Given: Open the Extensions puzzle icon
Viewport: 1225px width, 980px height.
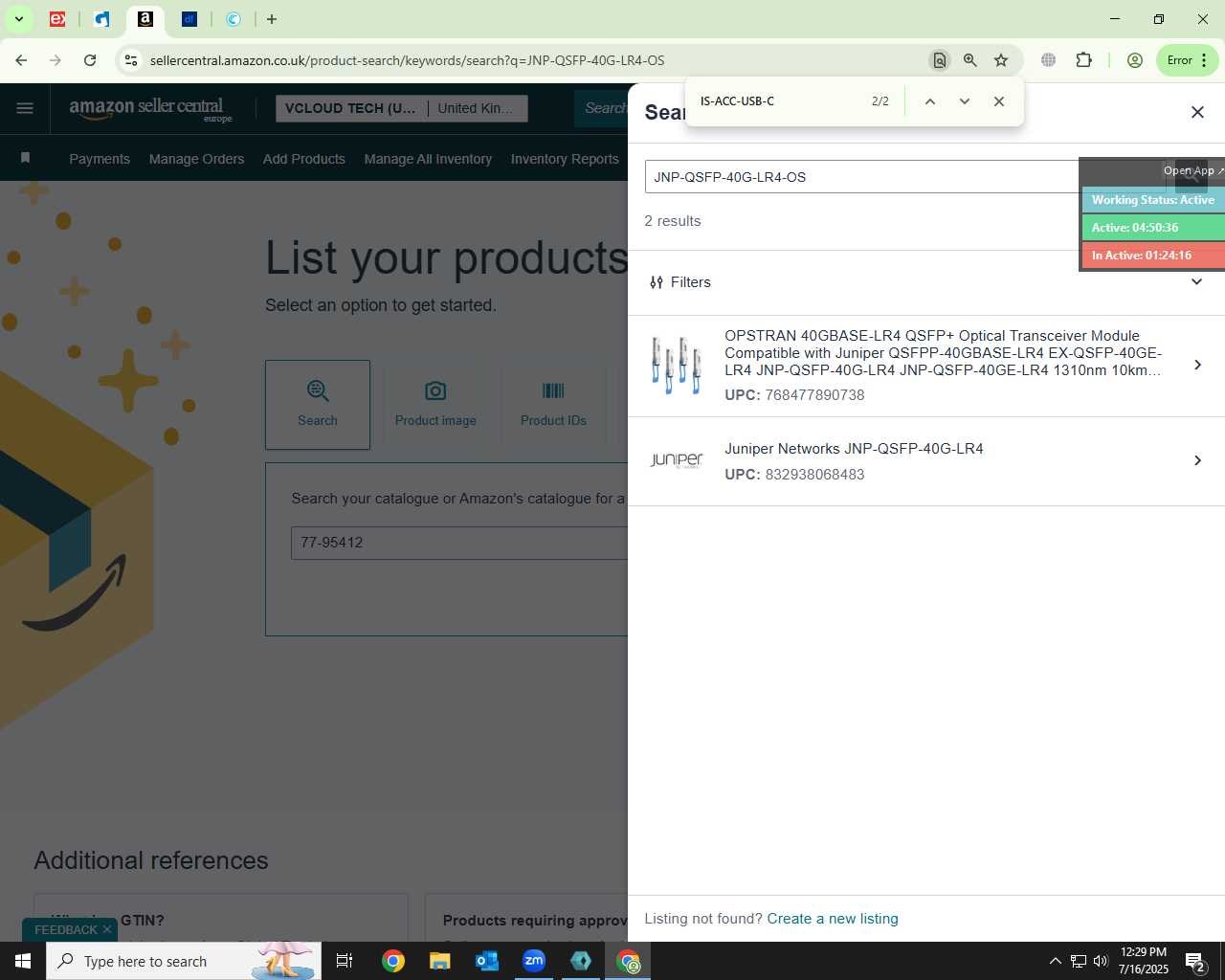Looking at the screenshot, I should point(1083,60).
